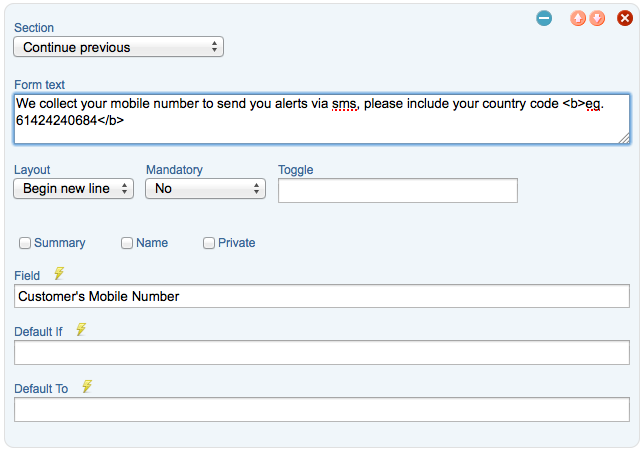The width and height of the screenshot is (643, 452).
Task: Grab the textarea resize handle corner
Action: (x=624, y=139)
